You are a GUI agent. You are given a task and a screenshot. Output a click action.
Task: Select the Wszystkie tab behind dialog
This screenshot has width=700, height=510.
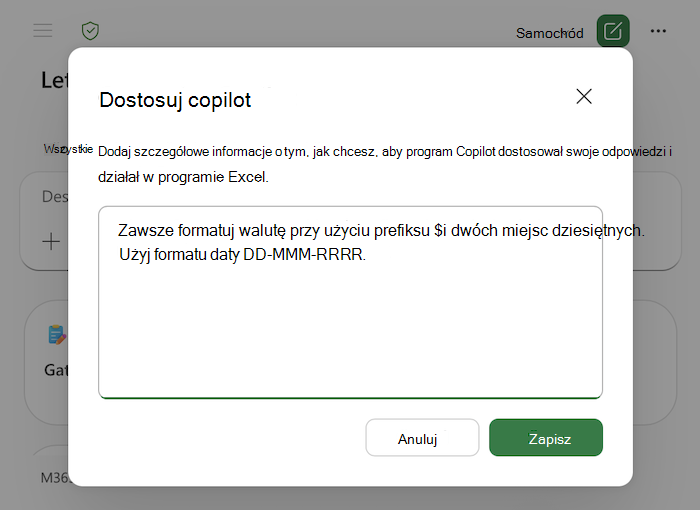(x=68, y=149)
